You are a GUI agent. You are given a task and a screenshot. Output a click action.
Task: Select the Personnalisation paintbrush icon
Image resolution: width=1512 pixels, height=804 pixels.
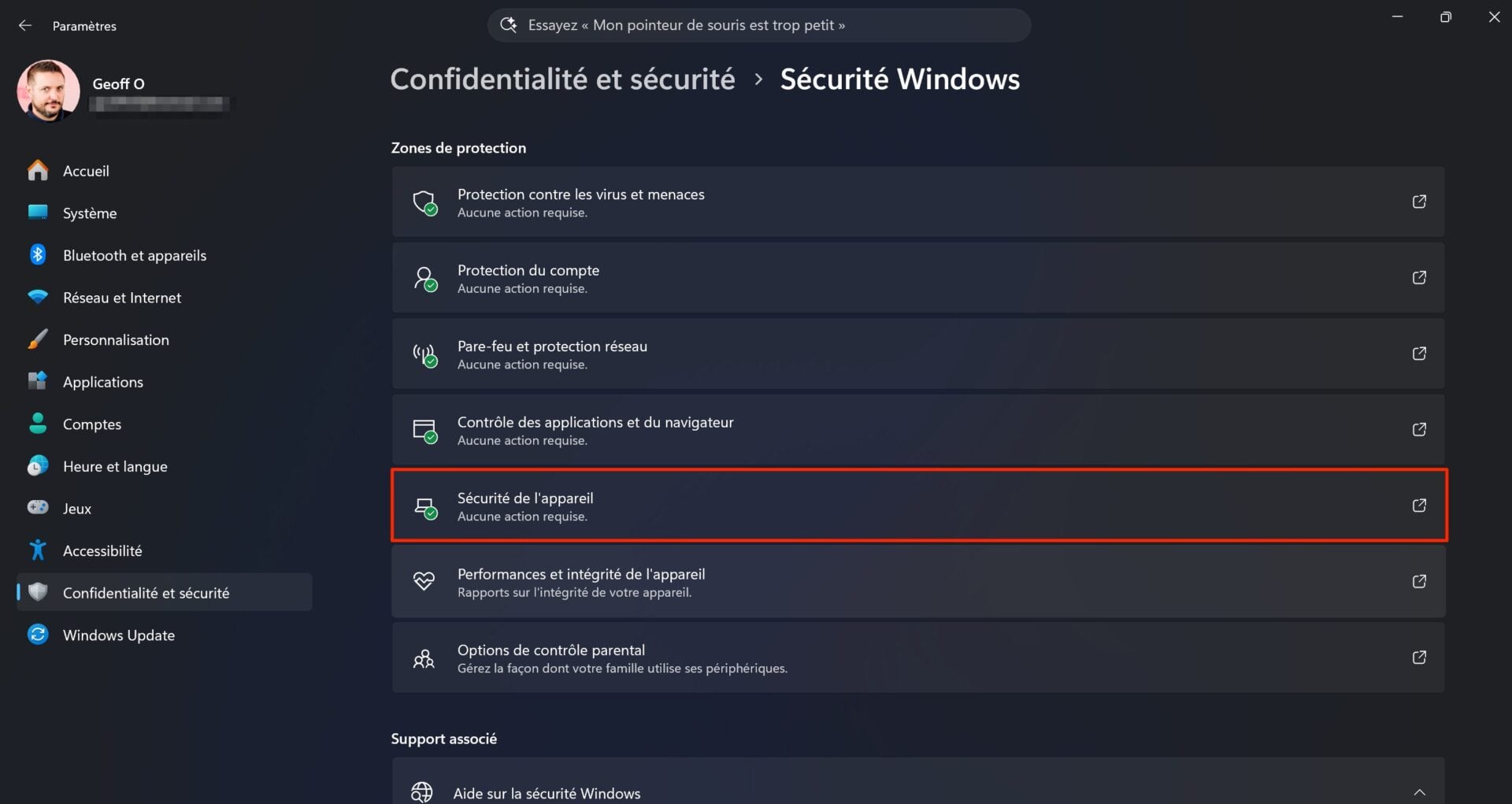point(38,339)
